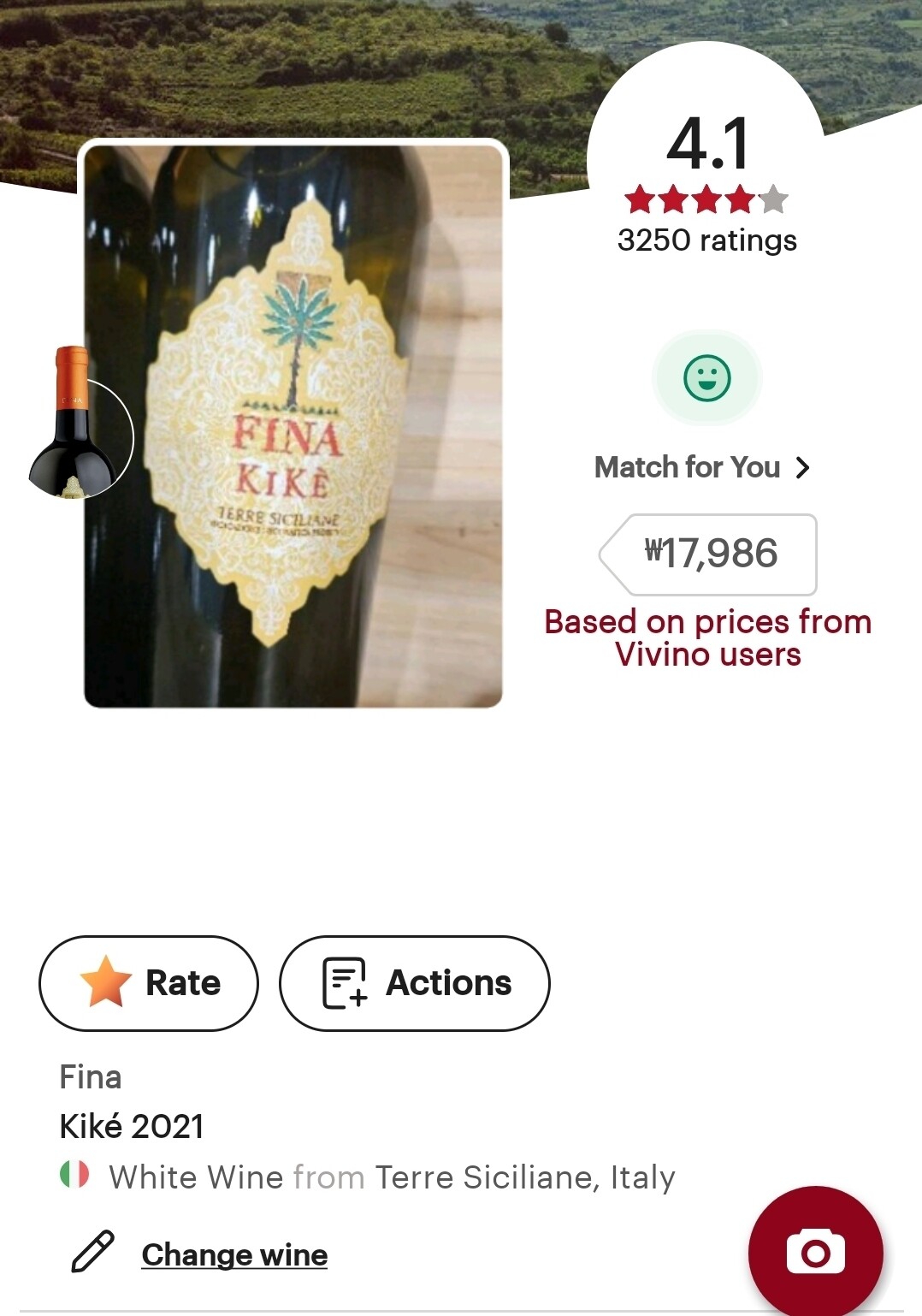
Task: Tap the White Wine type link
Action: pyautogui.click(x=196, y=1177)
